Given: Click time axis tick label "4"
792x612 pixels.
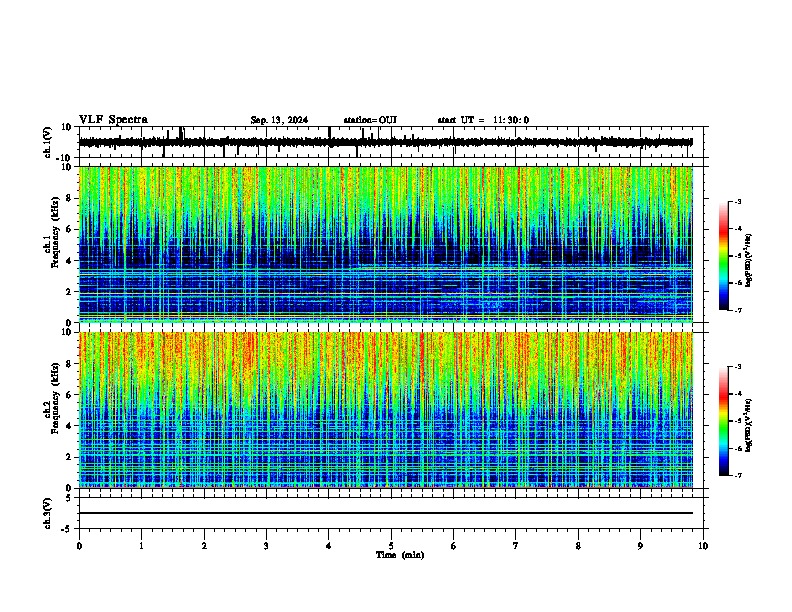Looking at the screenshot, I should 329,546.
